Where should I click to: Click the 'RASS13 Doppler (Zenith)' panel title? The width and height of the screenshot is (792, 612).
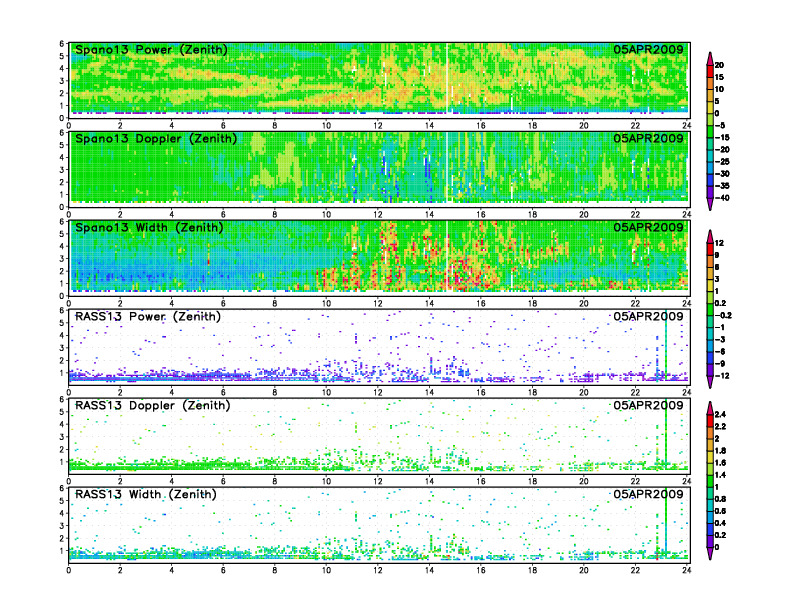click(x=153, y=405)
